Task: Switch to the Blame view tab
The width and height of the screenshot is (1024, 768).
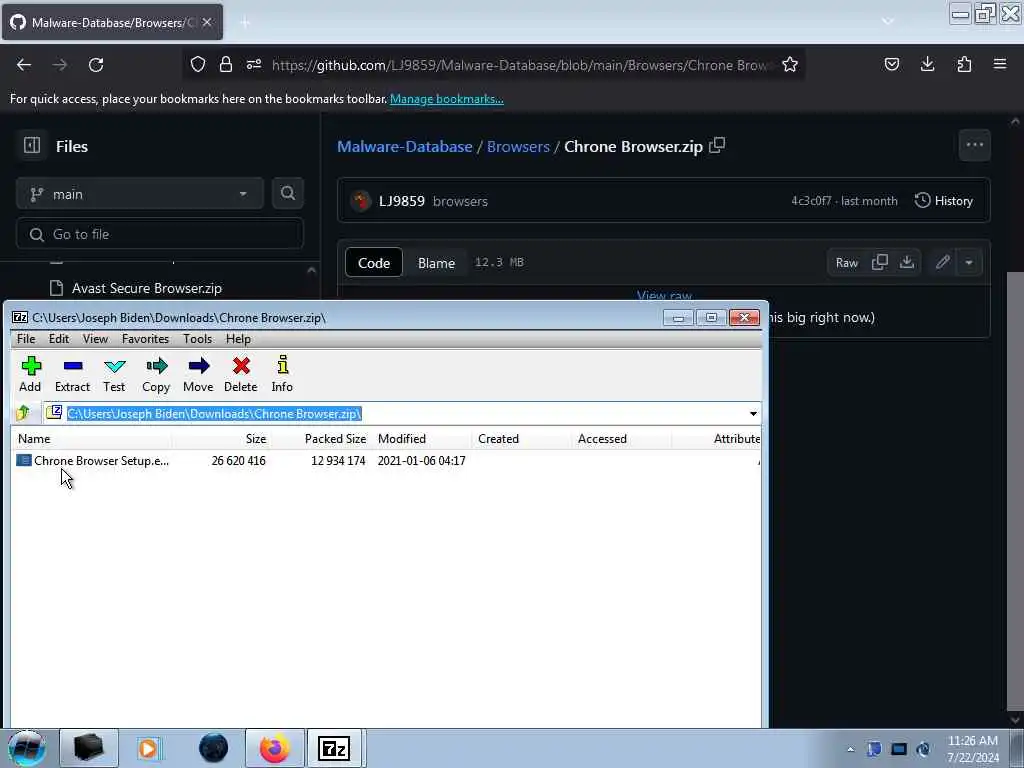Action: point(436,263)
